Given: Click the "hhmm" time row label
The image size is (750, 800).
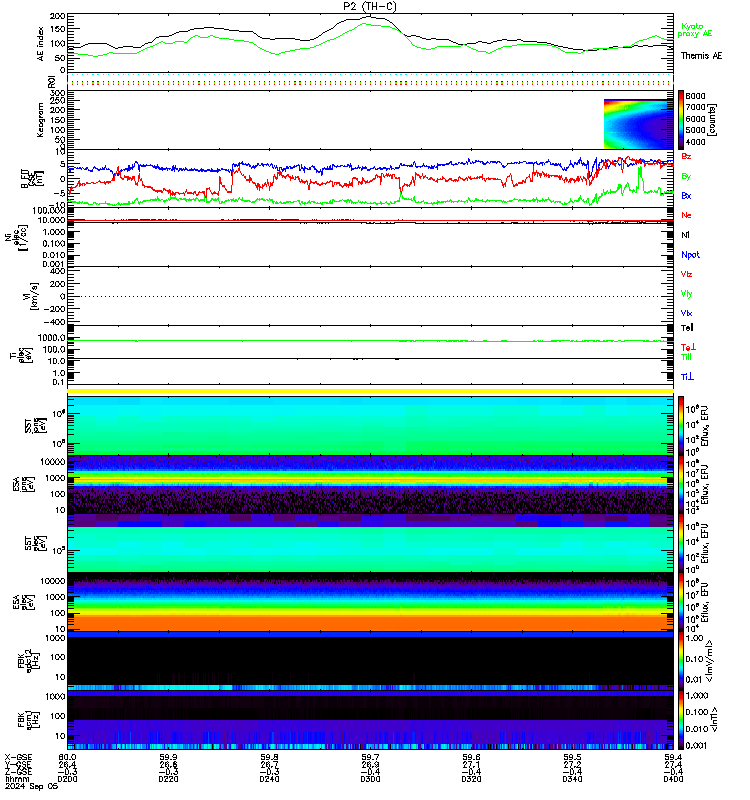Looking at the screenshot, I should click(x=17, y=779).
